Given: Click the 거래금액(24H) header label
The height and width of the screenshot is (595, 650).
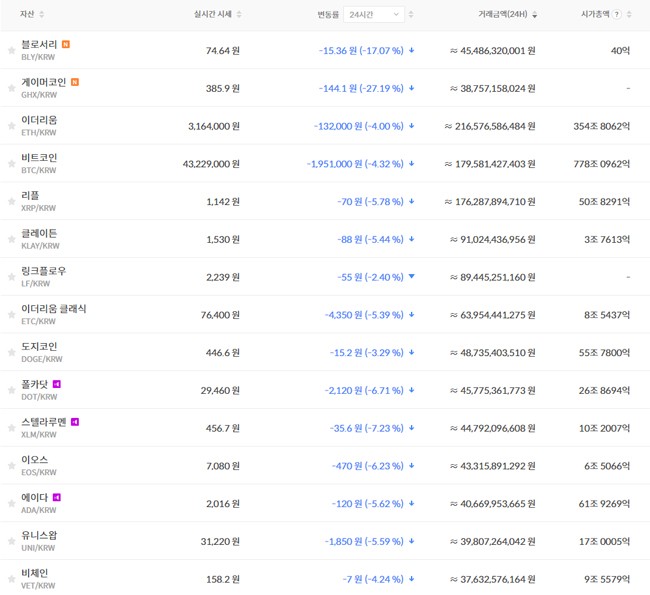Looking at the screenshot, I should pyautogui.click(x=503, y=14).
